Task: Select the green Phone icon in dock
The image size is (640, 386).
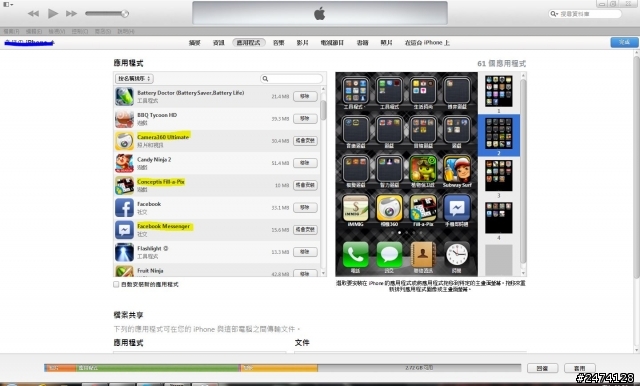Action: click(355, 255)
